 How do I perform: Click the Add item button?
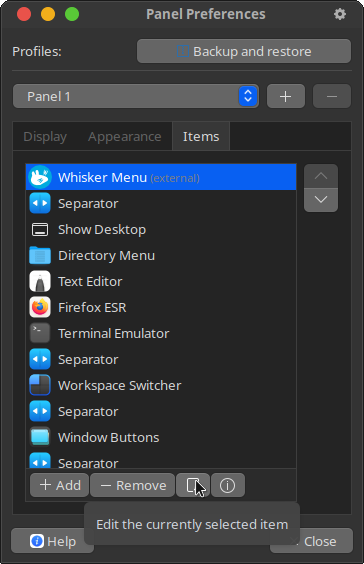[59, 485]
